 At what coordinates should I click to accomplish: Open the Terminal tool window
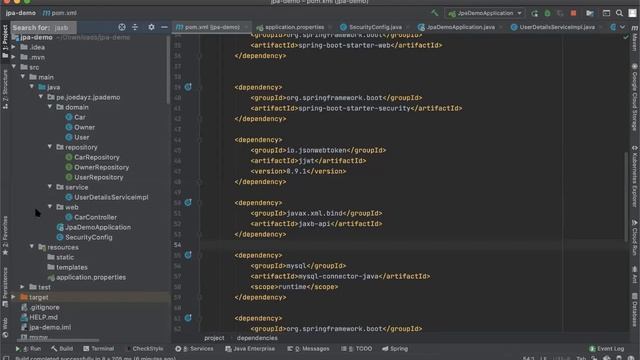[x=98, y=349]
